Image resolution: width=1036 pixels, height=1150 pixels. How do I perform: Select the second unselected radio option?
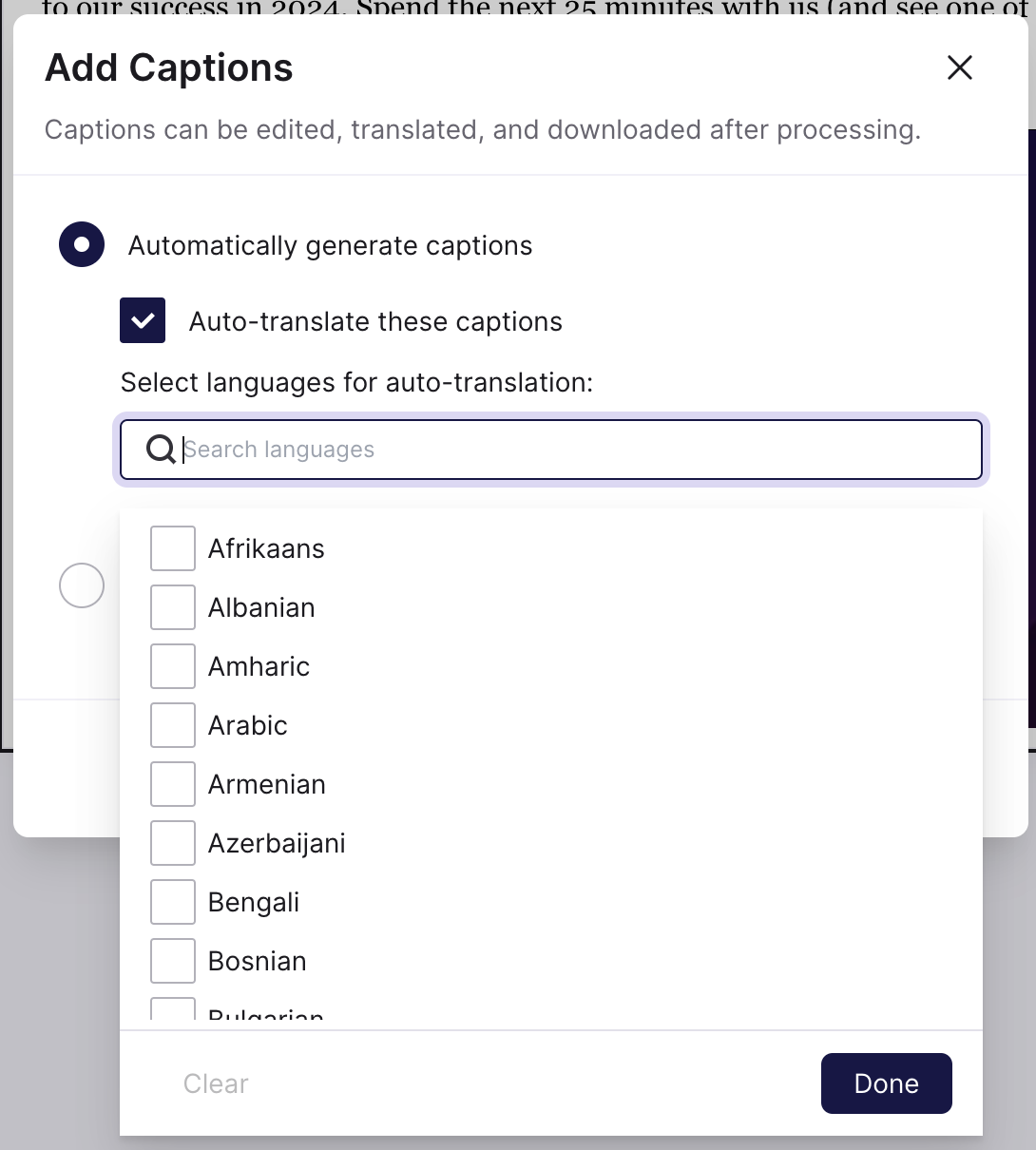pos(82,585)
